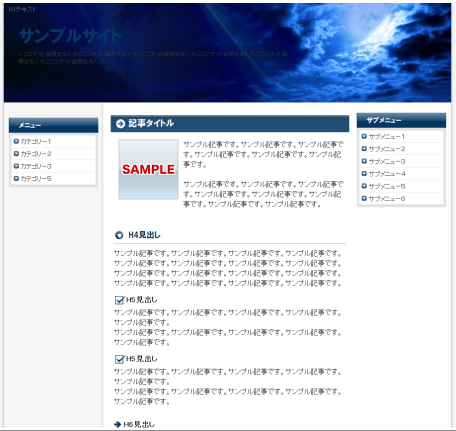This screenshot has height=431, width=456.
Task: Click the arrow icon beside サブメニュー3
Action: point(364,161)
